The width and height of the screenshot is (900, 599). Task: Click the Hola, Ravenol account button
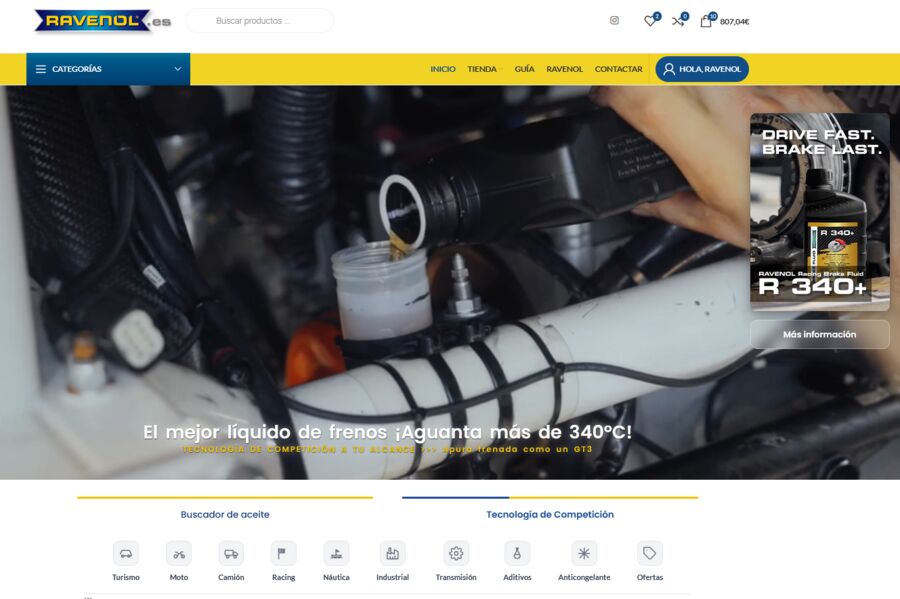702,69
